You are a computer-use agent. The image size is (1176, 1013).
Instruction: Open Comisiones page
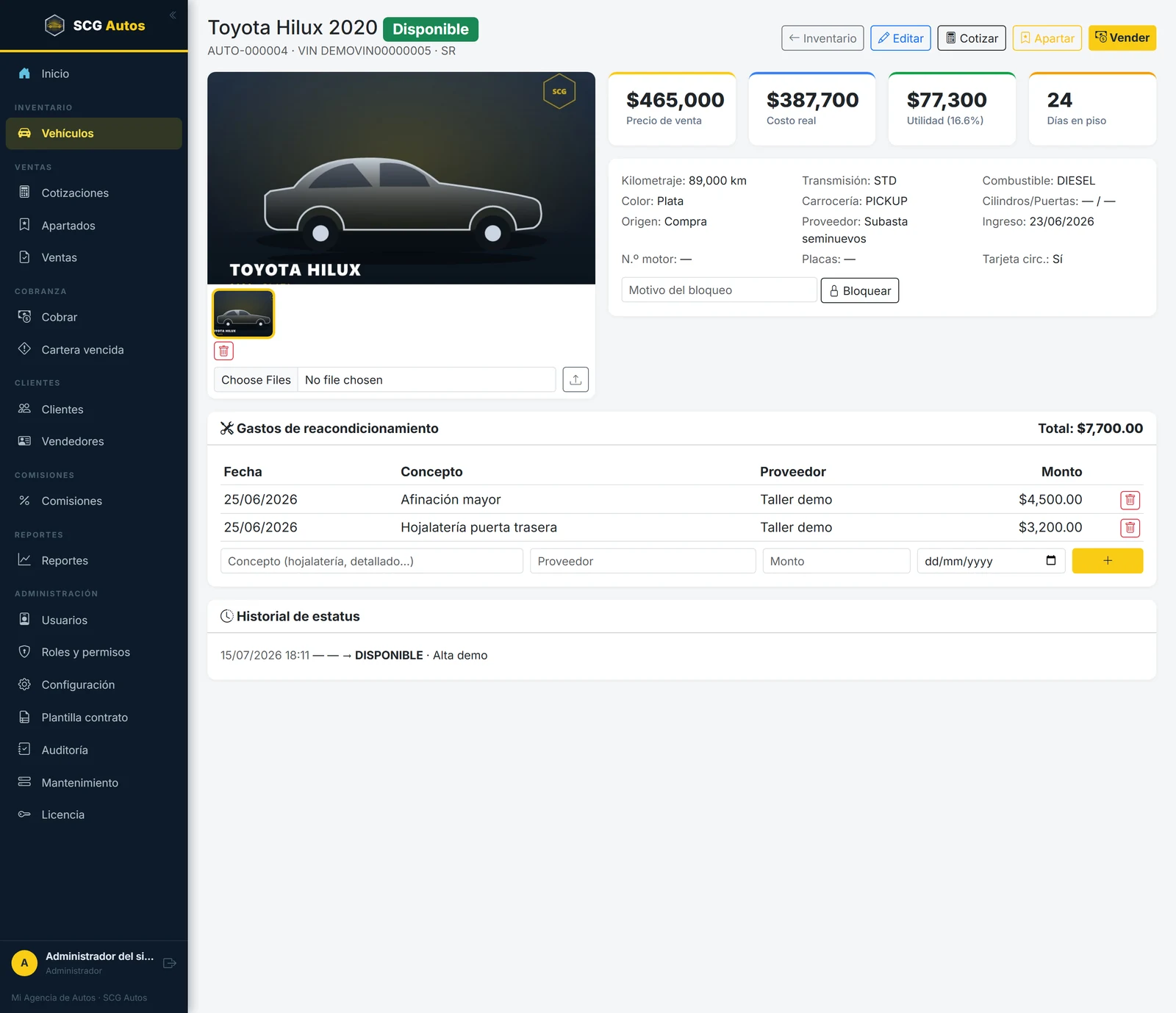click(94, 501)
